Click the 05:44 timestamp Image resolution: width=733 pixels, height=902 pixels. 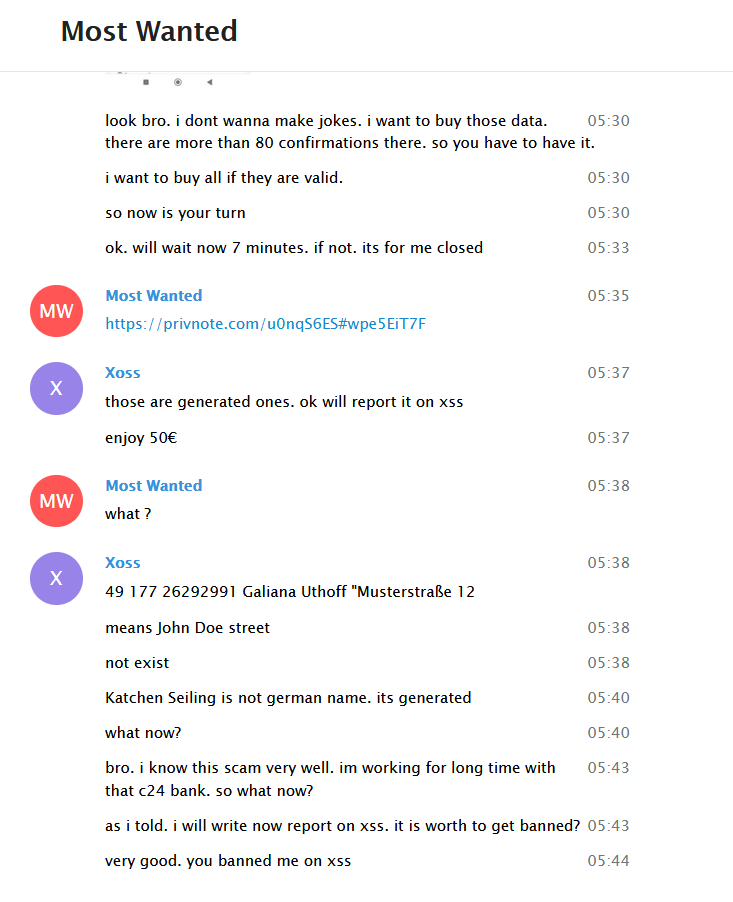608,861
